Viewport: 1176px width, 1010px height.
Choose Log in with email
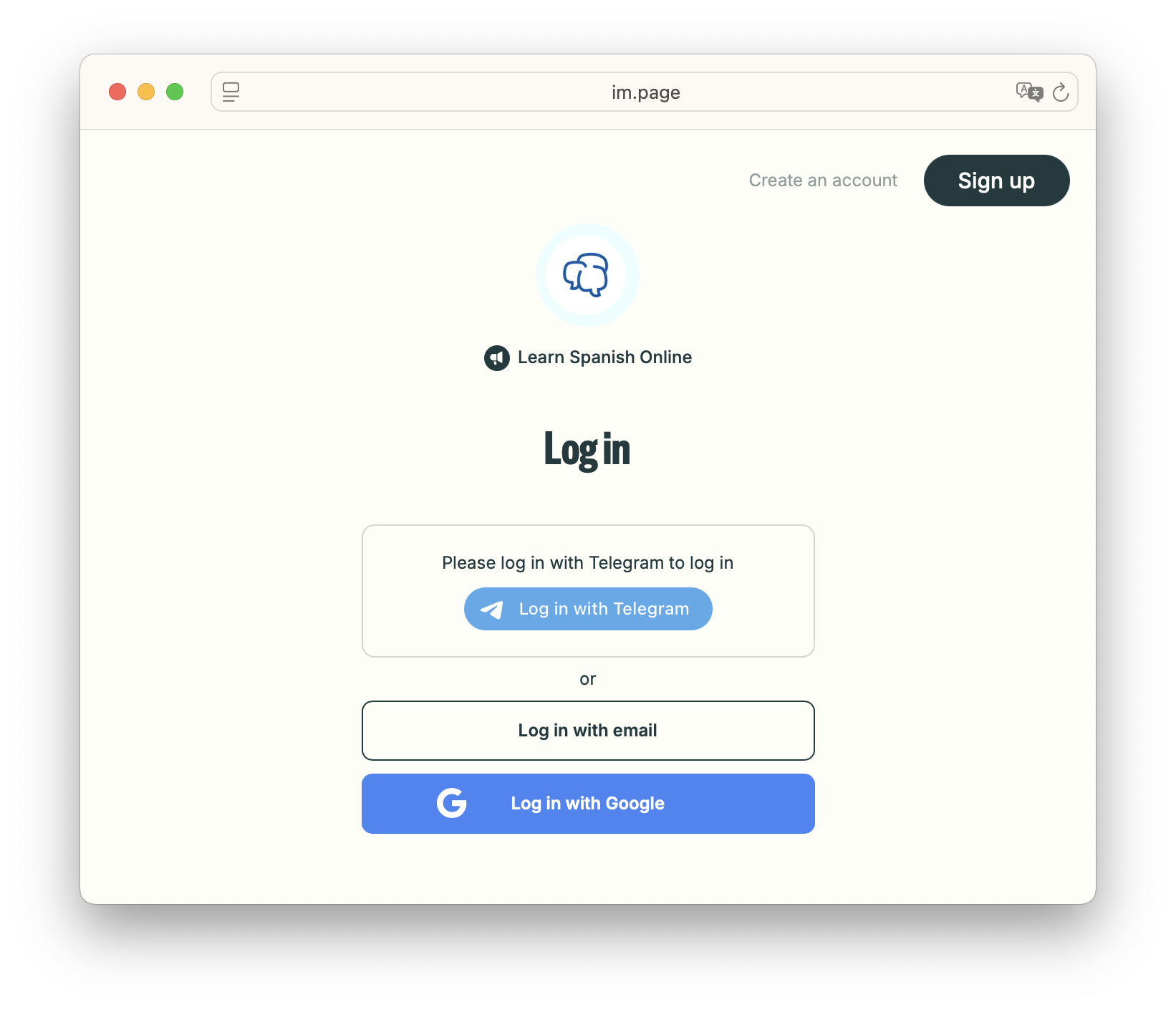[588, 731]
